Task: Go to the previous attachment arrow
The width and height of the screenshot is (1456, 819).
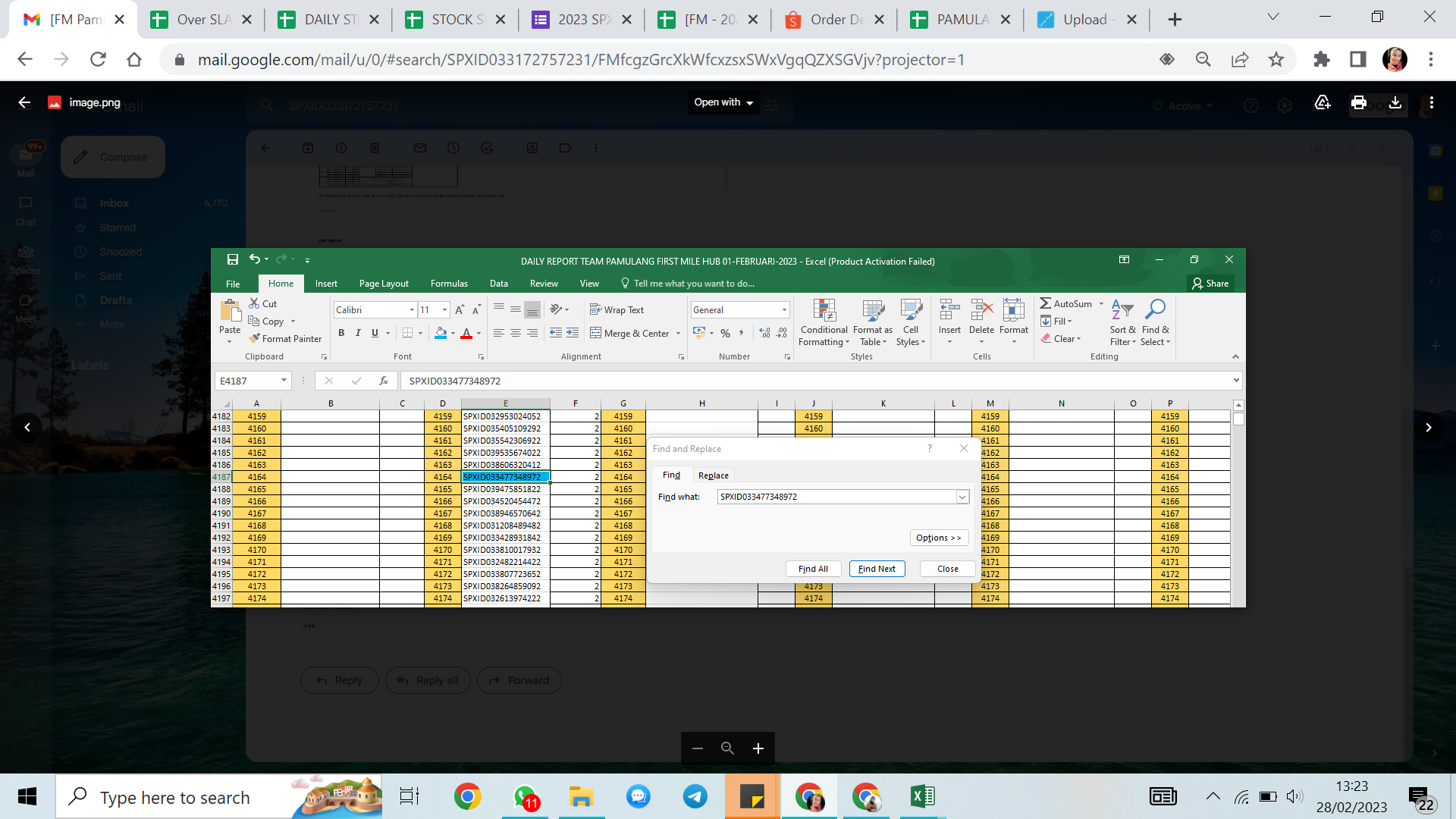Action: click(x=27, y=428)
